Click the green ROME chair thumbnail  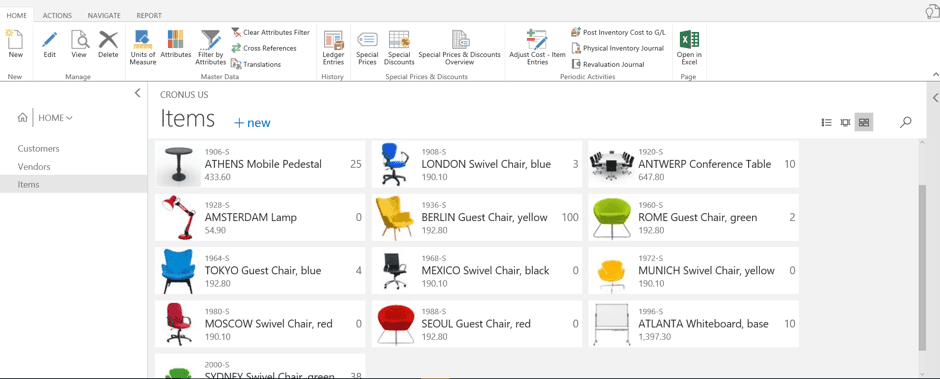611,217
